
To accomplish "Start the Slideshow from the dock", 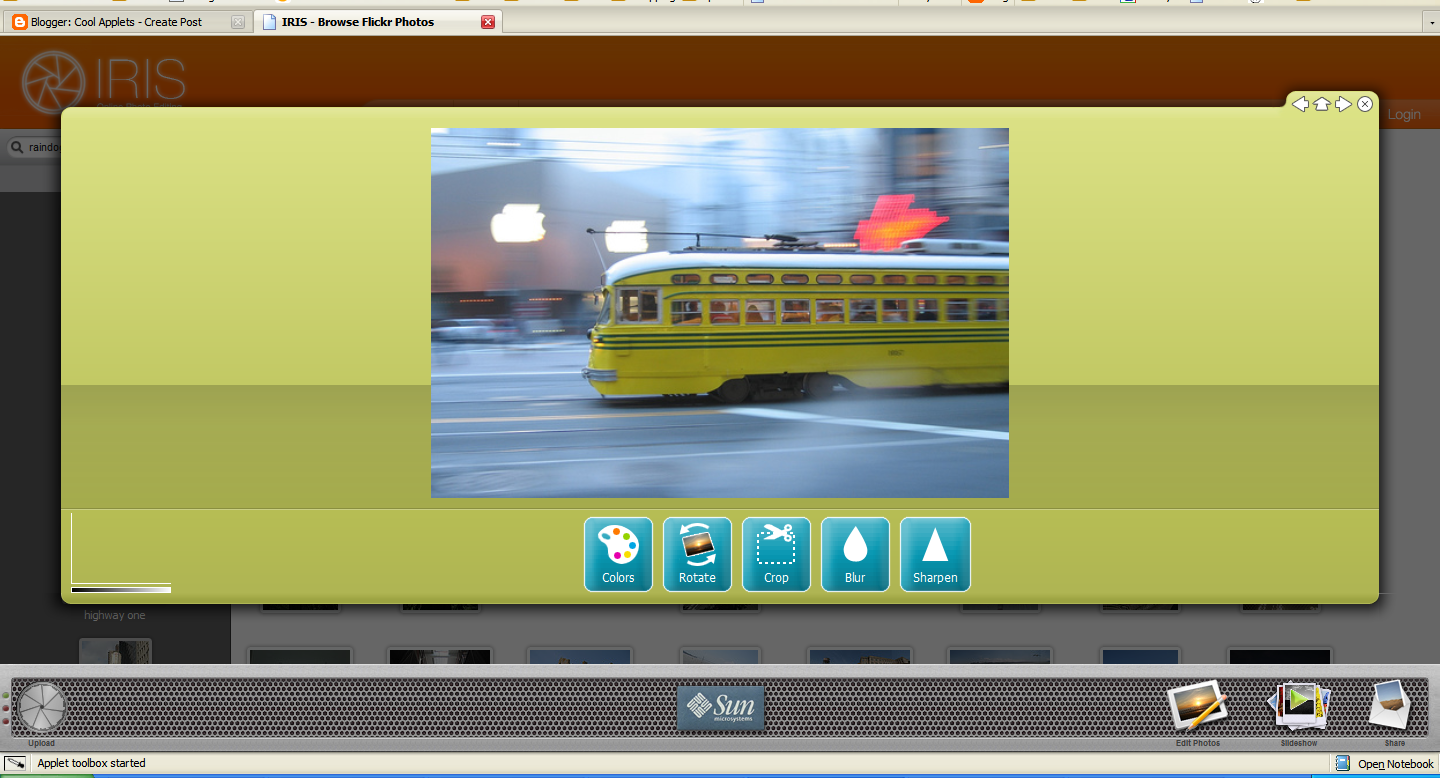I will click(1298, 708).
